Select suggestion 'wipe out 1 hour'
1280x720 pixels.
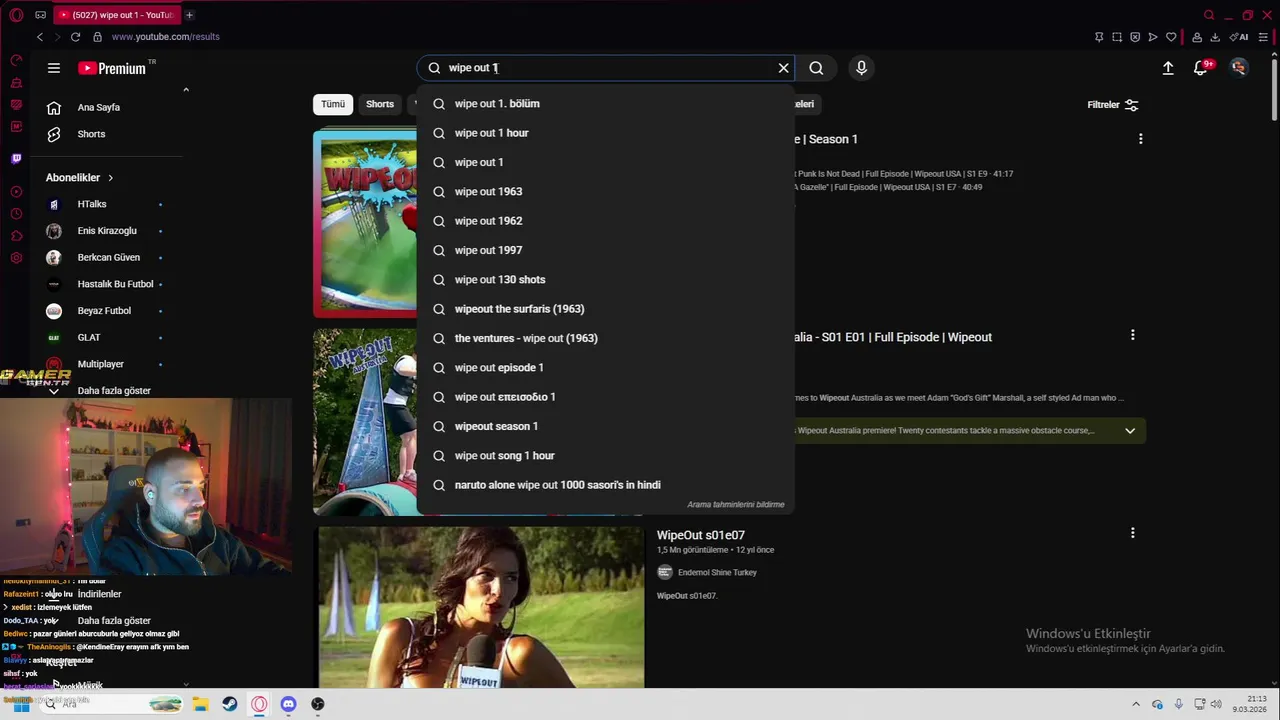606,133
